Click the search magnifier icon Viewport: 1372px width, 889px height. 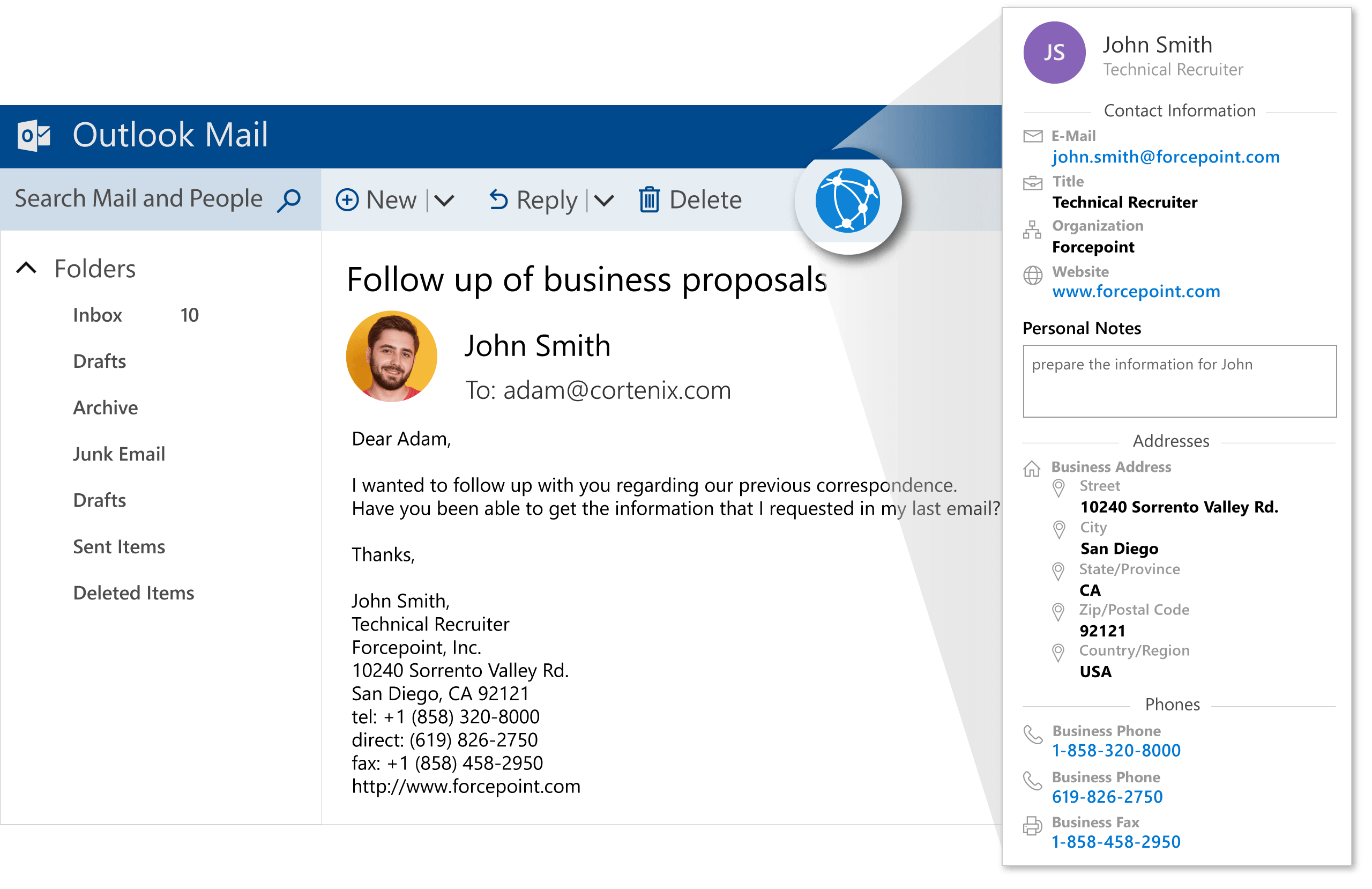pyautogui.click(x=289, y=201)
